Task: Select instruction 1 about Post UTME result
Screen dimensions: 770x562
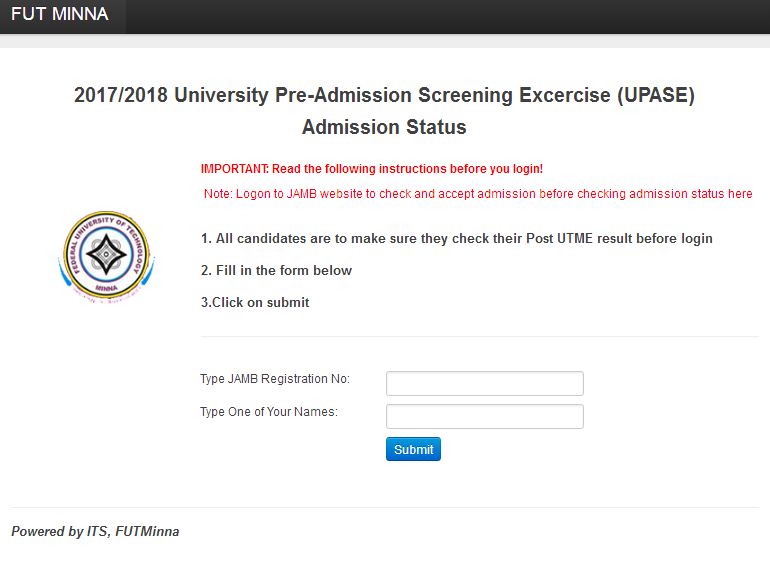Action: 456,239
